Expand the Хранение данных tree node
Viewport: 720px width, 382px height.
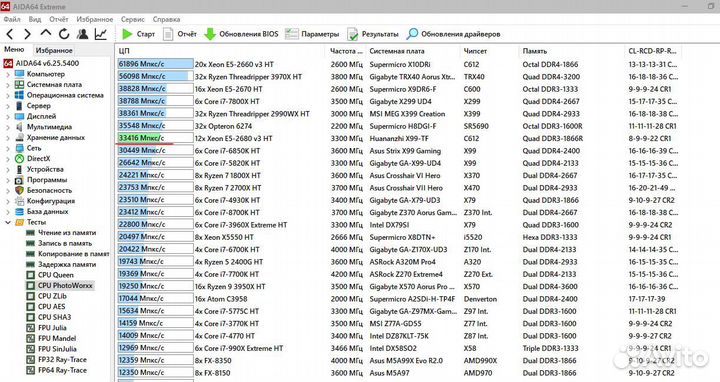pyautogui.click(x=8, y=137)
